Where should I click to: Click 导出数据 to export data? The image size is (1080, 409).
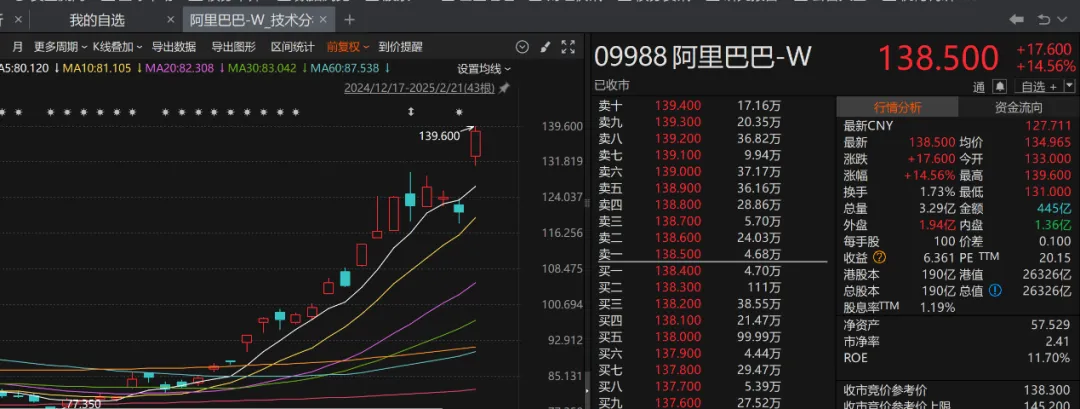point(174,47)
